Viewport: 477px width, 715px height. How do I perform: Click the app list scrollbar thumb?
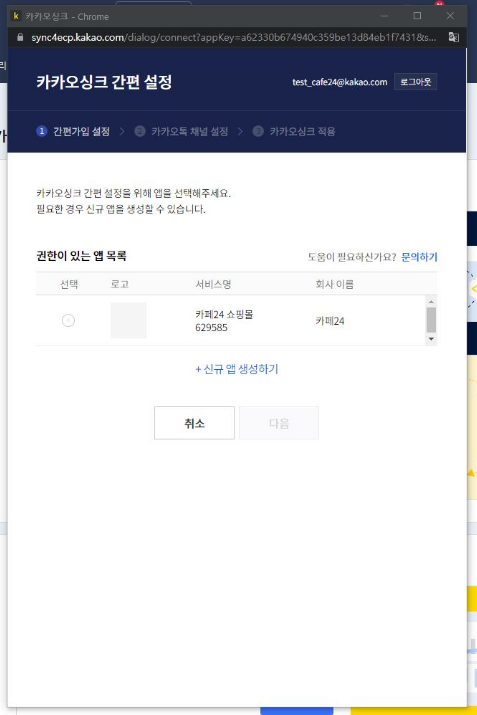(x=431, y=320)
